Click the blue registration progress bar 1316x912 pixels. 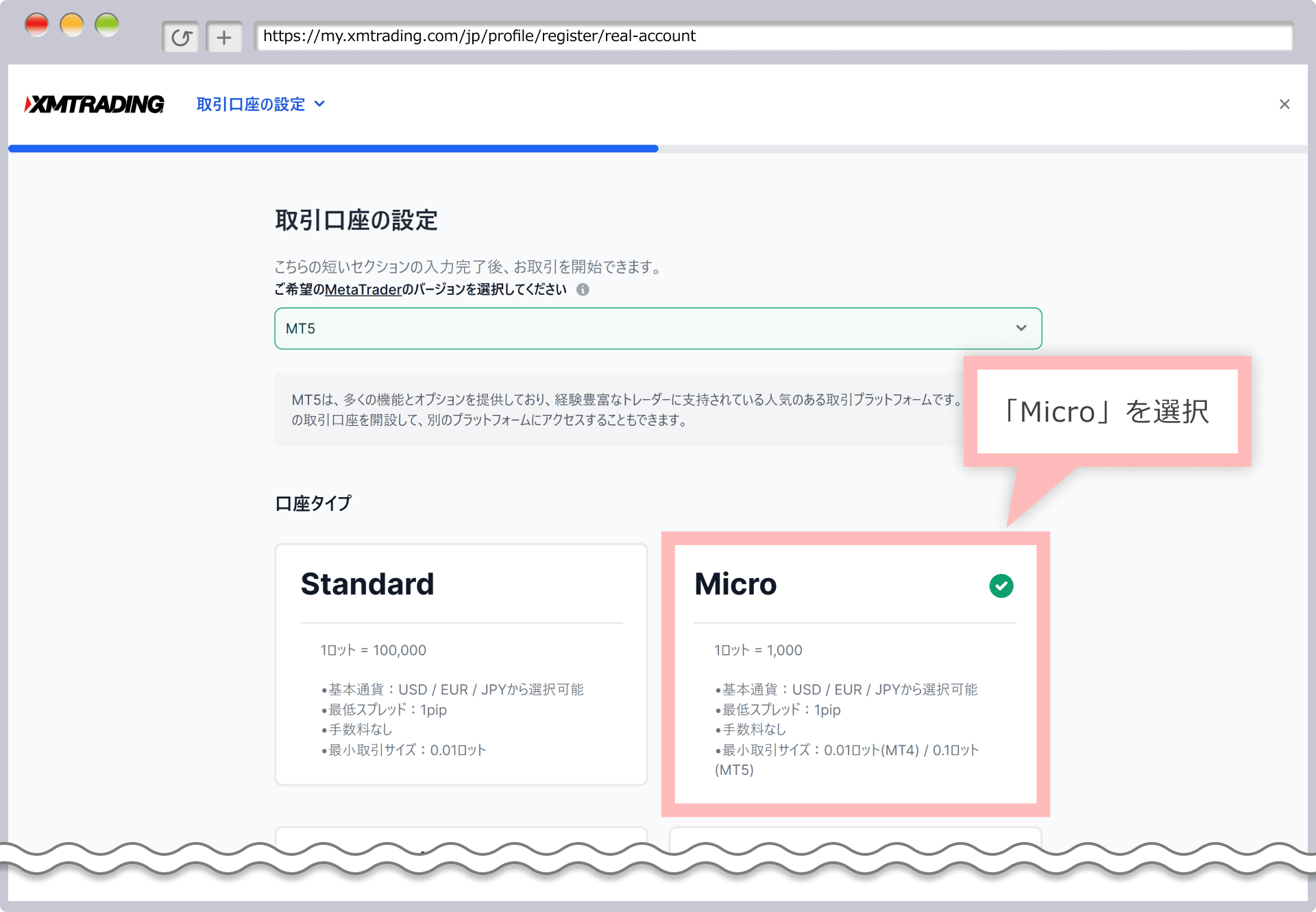click(x=333, y=148)
